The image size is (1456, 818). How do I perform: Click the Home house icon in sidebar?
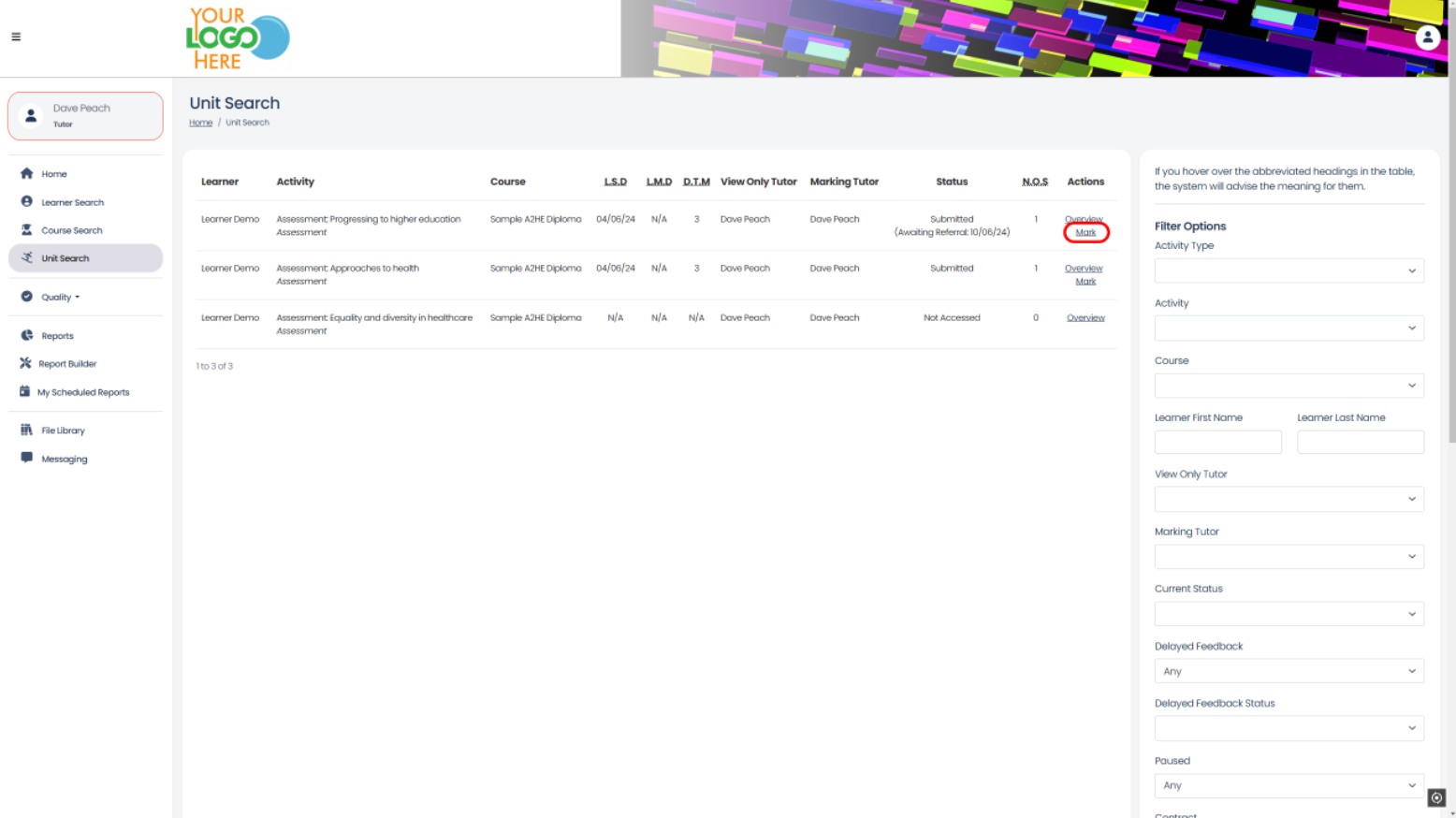[x=26, y=173]
